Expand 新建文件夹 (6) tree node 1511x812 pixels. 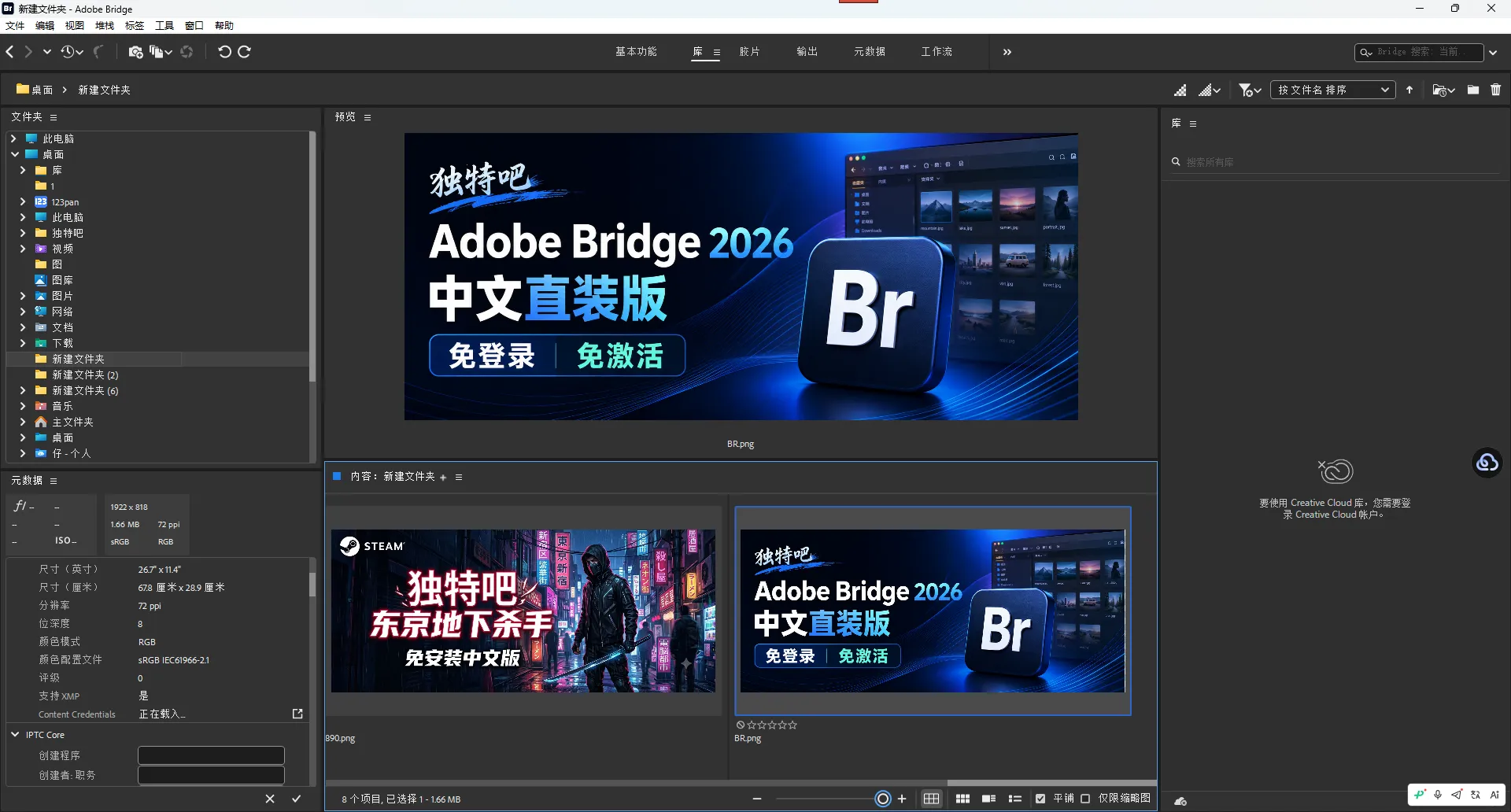click(x=23, y=390)
